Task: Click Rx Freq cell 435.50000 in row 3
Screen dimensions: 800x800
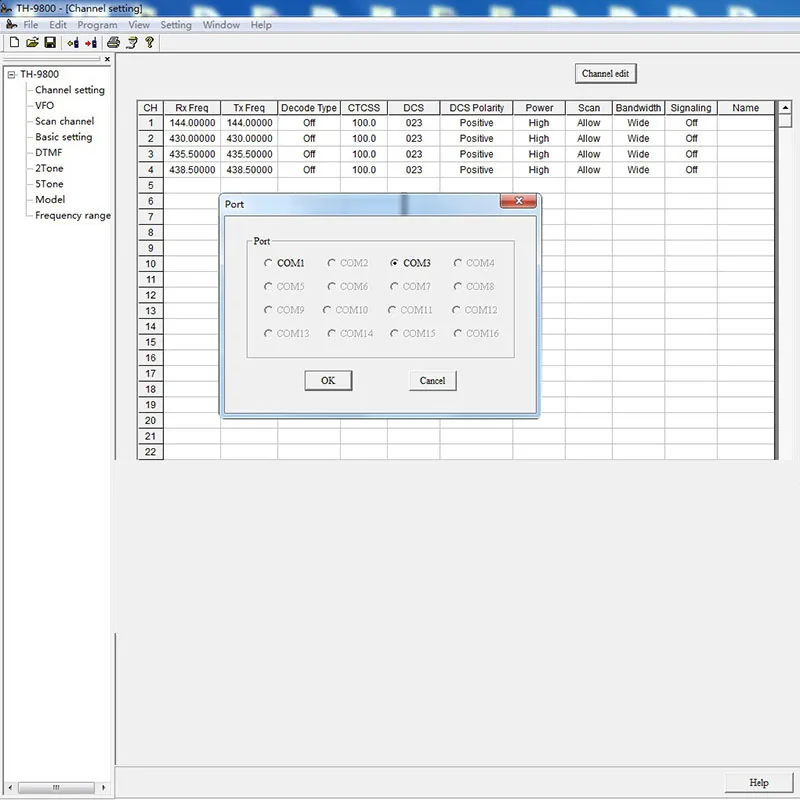Action: pyautogui.click(x=192, y=154)
